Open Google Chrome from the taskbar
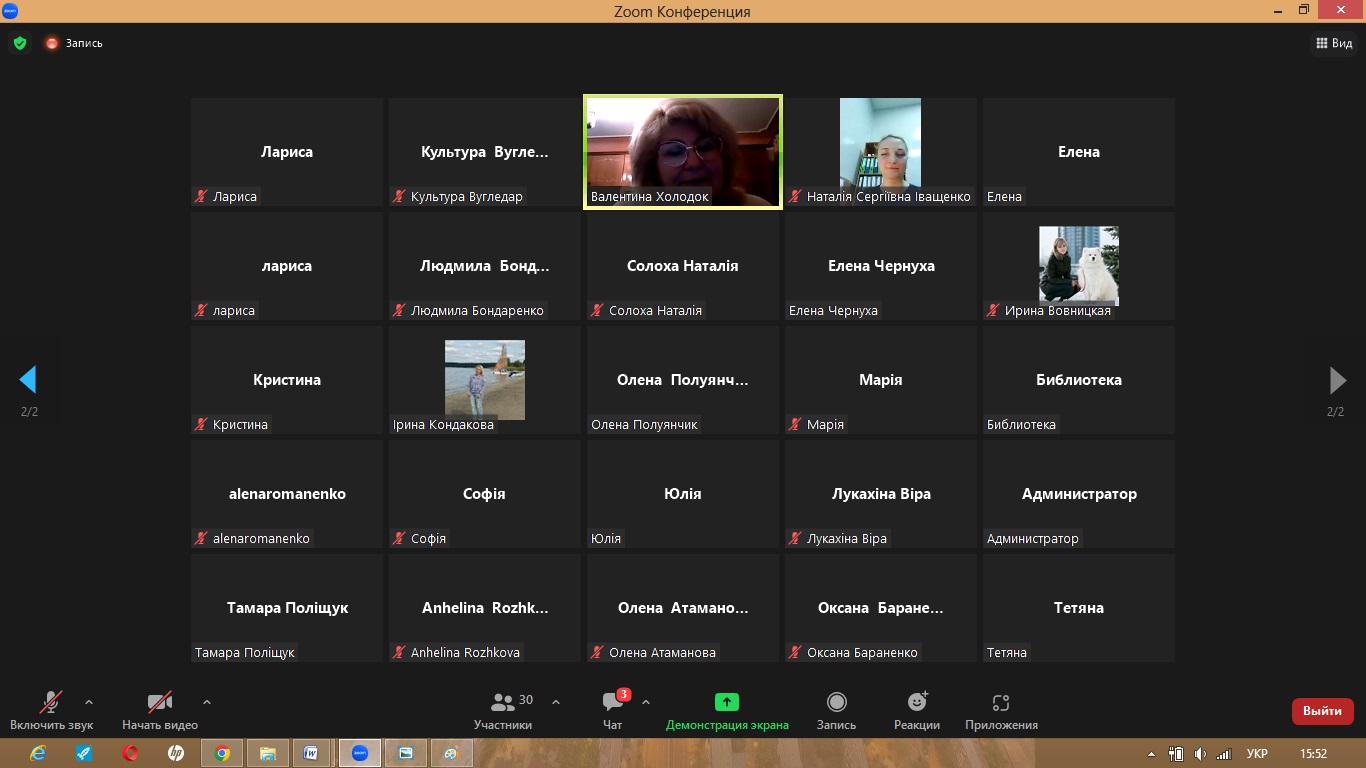 tap(222, 753)
